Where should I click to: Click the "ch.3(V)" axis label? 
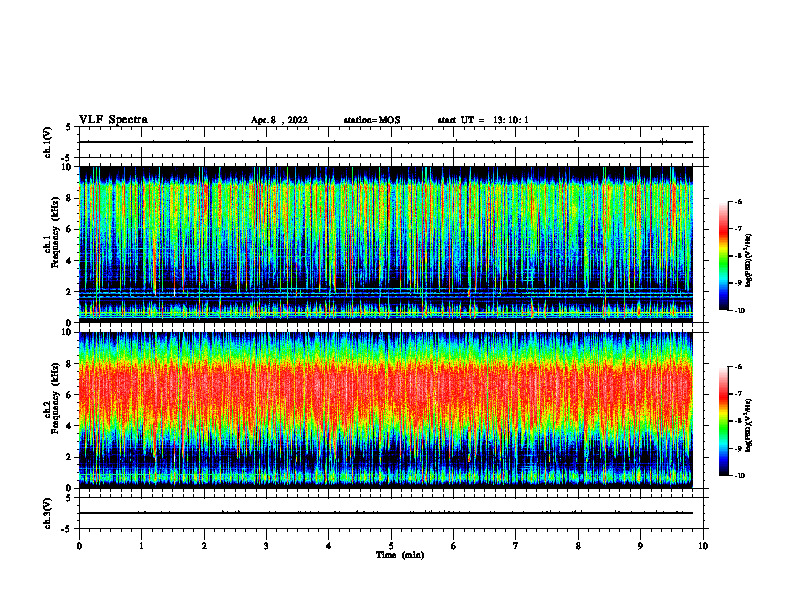pyautogui.click(x=48, y=513)
